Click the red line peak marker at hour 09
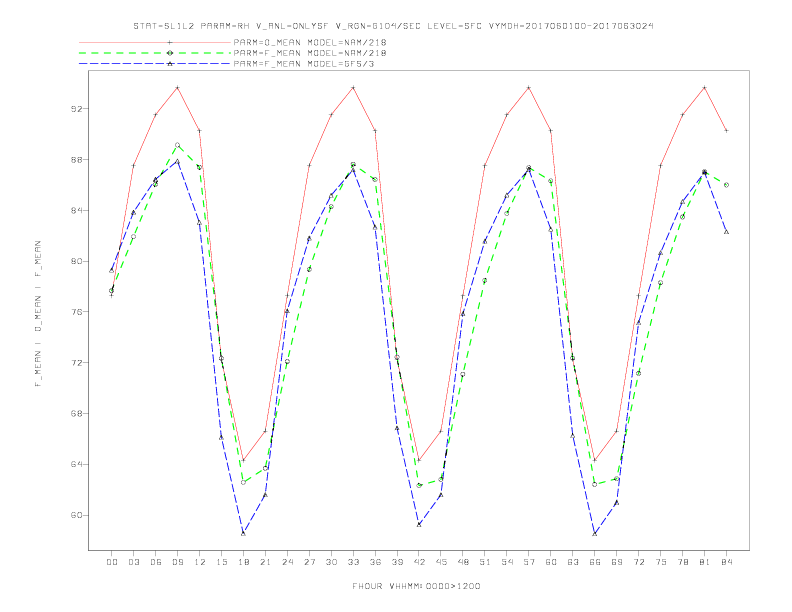The width and height of the screenshot is (792, 612). pos(177,88)
